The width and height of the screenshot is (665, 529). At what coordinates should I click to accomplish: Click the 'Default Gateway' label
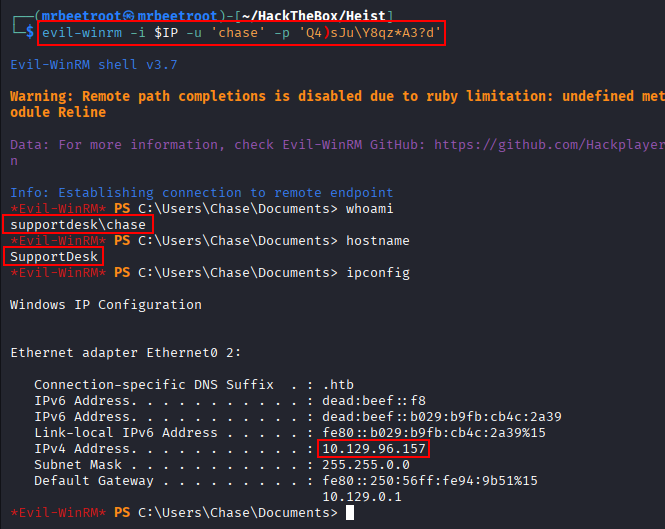pyautogui.click(x=94, y=481)
